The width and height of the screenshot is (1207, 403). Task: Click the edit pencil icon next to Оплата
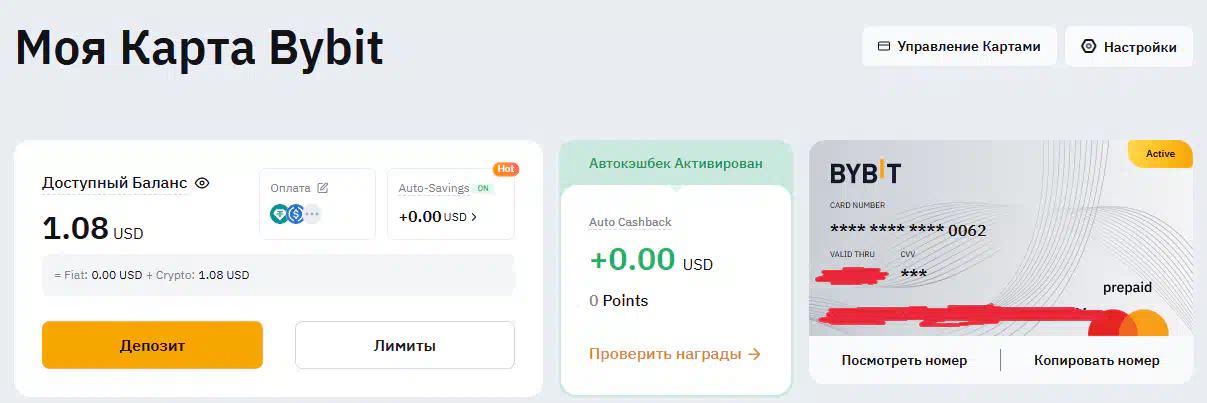[x=322, y=188]
